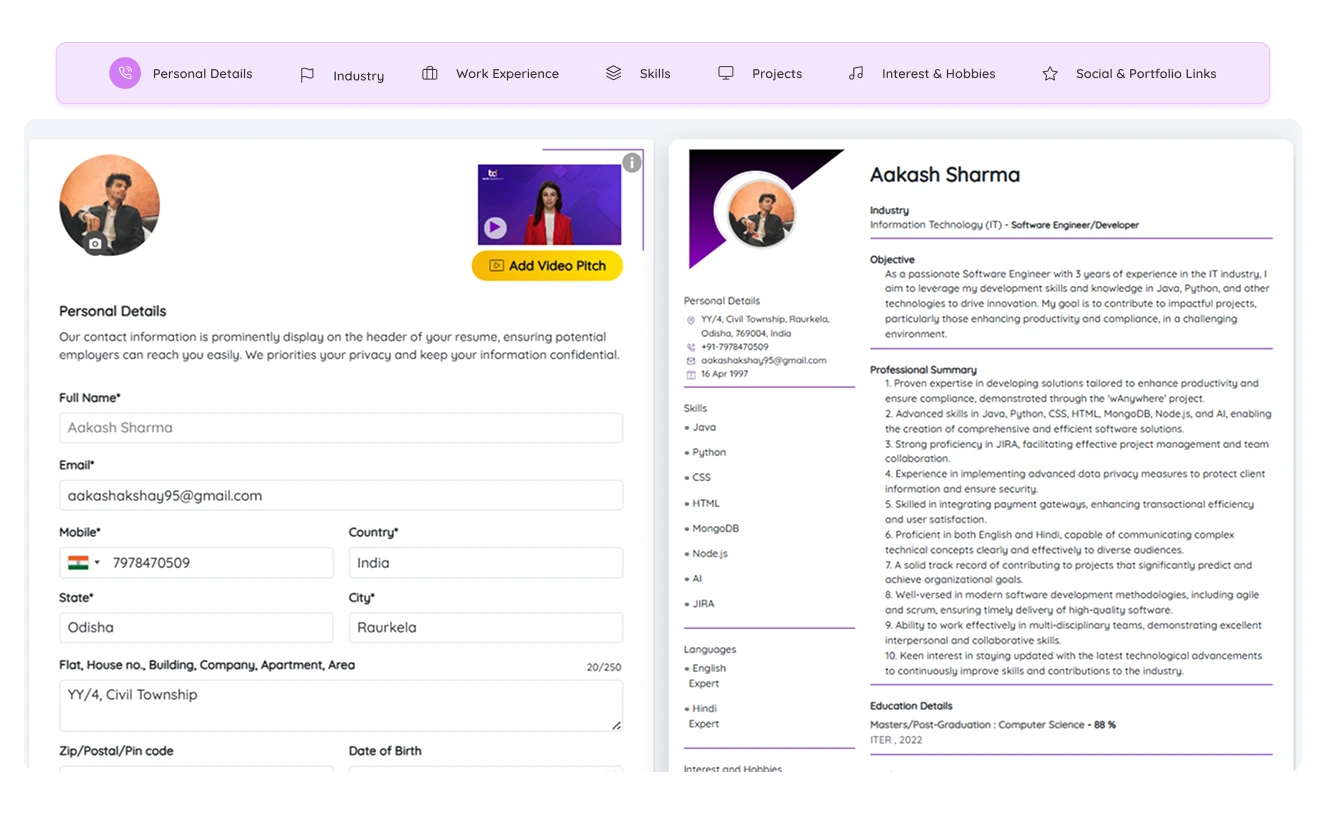Open the State field showing Odisha
Viewport: 1326px width, 814px height.
(x=196, y=628)
